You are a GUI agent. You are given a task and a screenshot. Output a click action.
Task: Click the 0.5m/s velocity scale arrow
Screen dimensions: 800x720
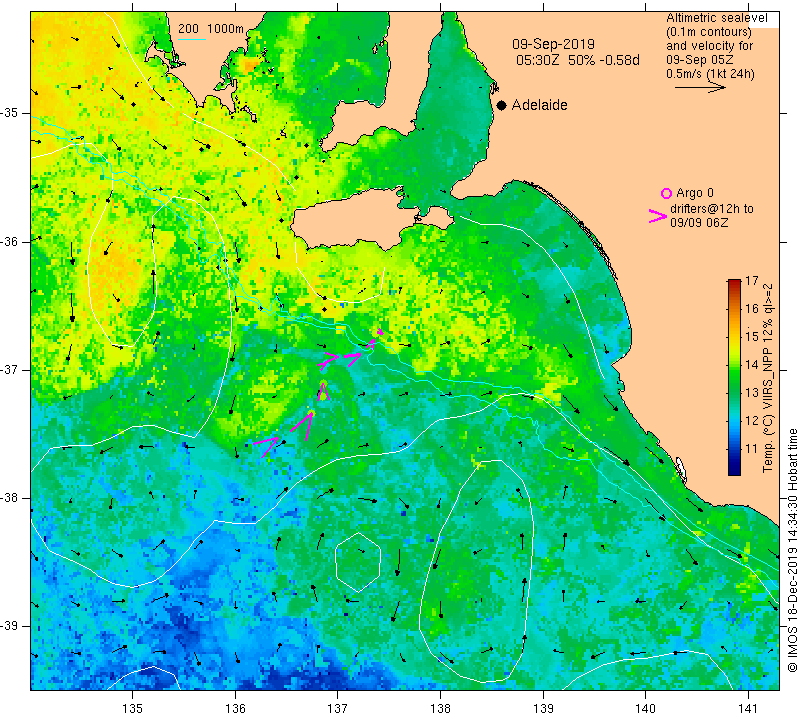click(700, 88)
